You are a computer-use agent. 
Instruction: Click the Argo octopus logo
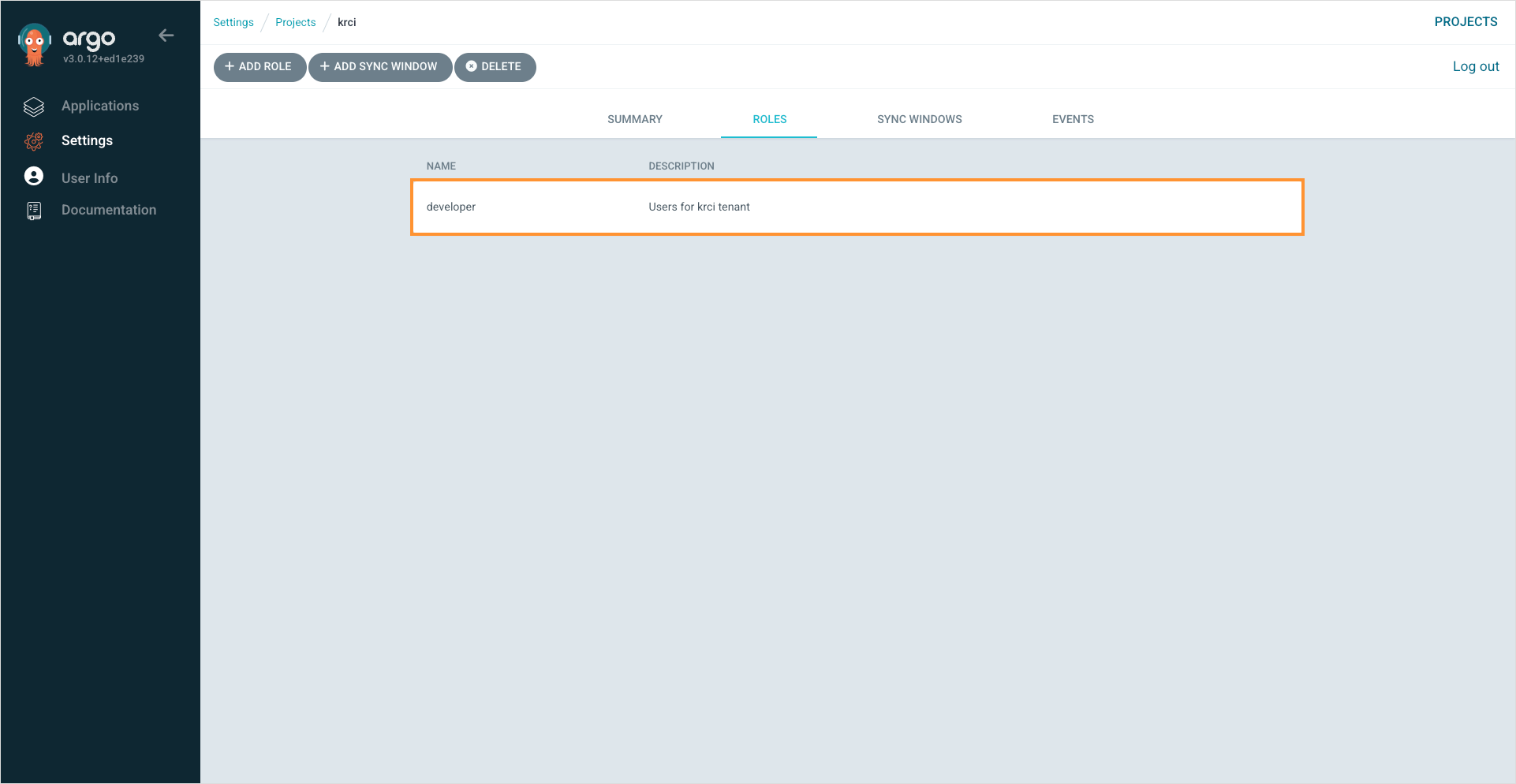pos(34,45)
